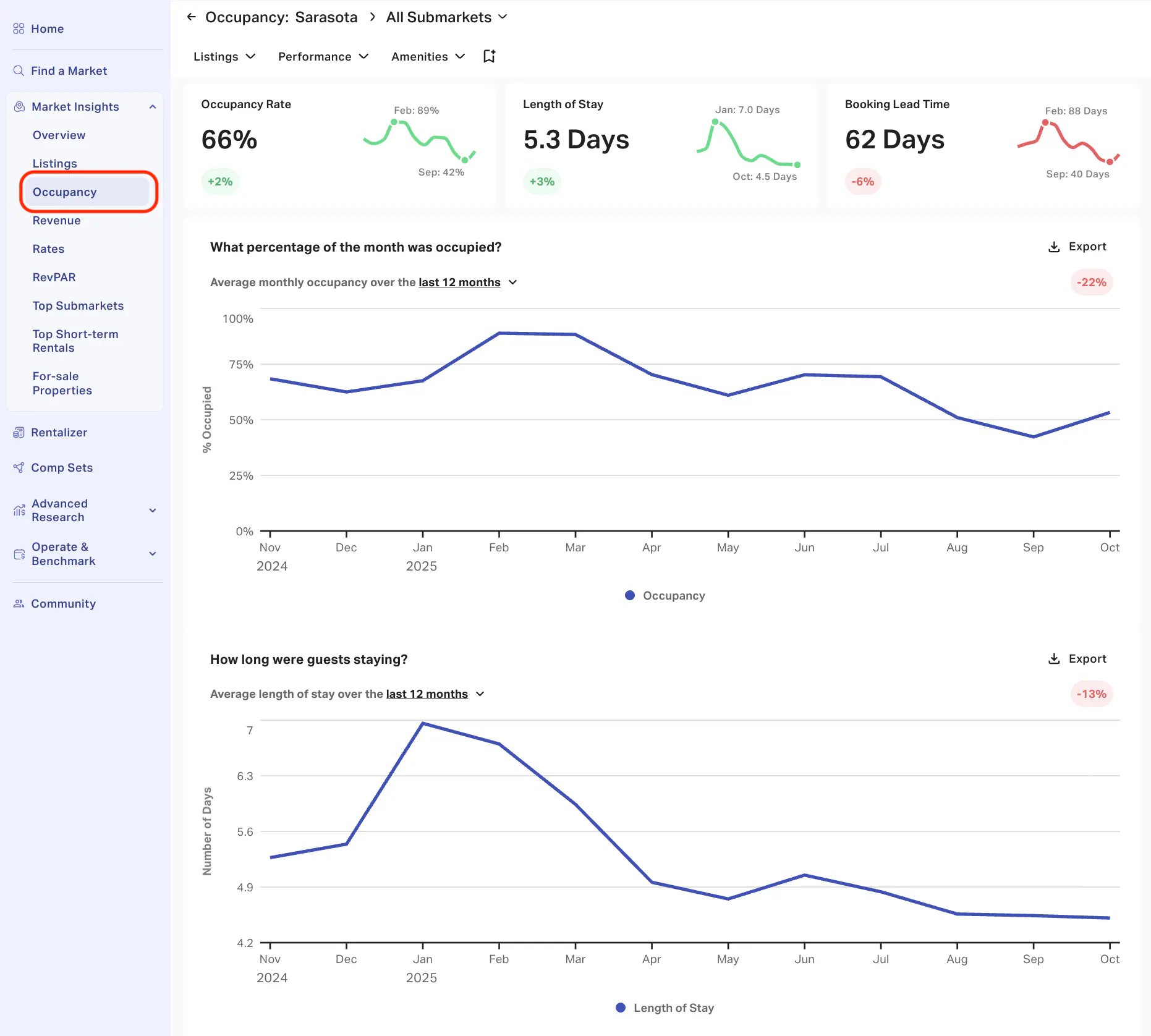
Task: Open the Listings sidebar item
Action: click(x=54, y=163)
